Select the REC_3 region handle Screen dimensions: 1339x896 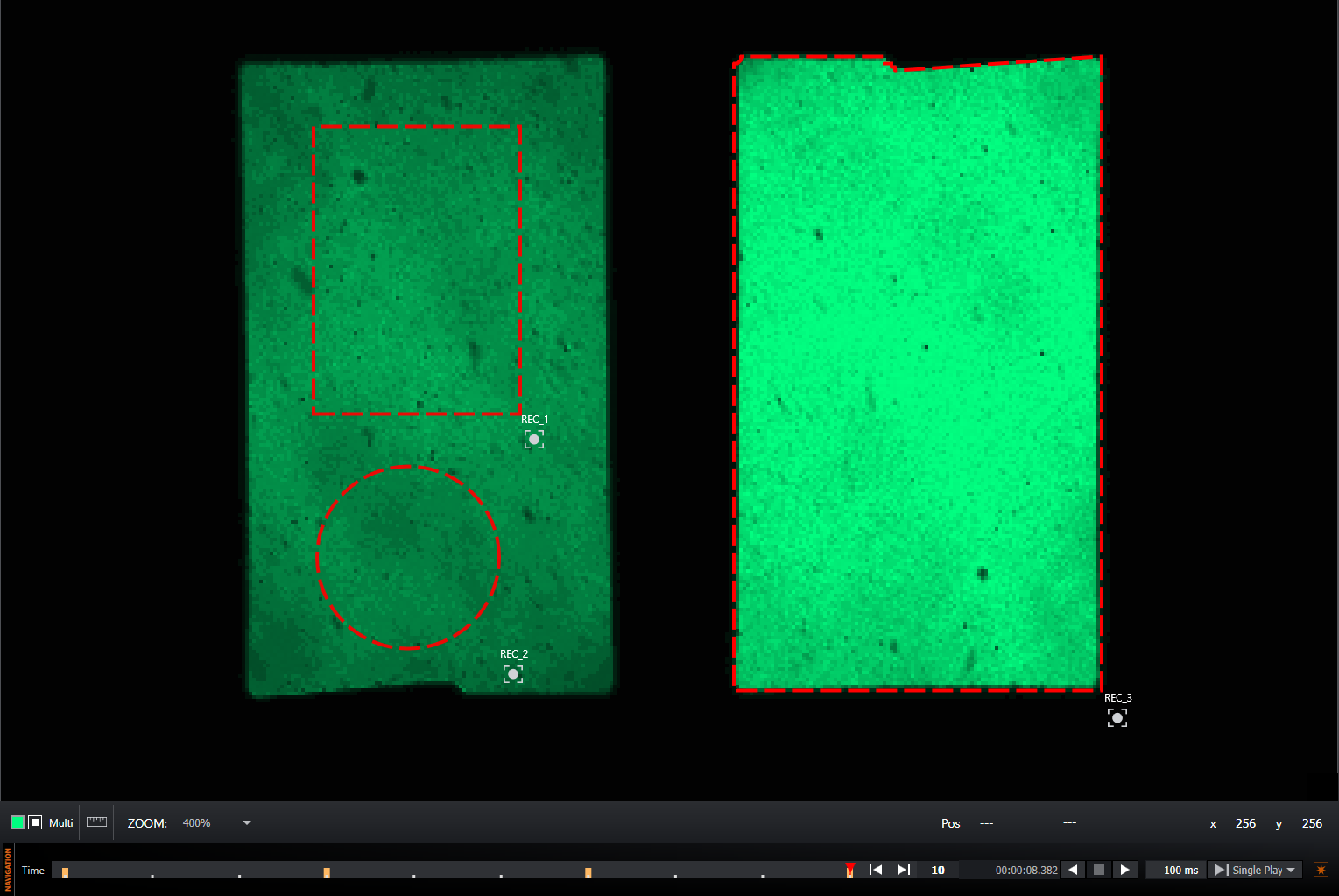[x=1117, y=717]
